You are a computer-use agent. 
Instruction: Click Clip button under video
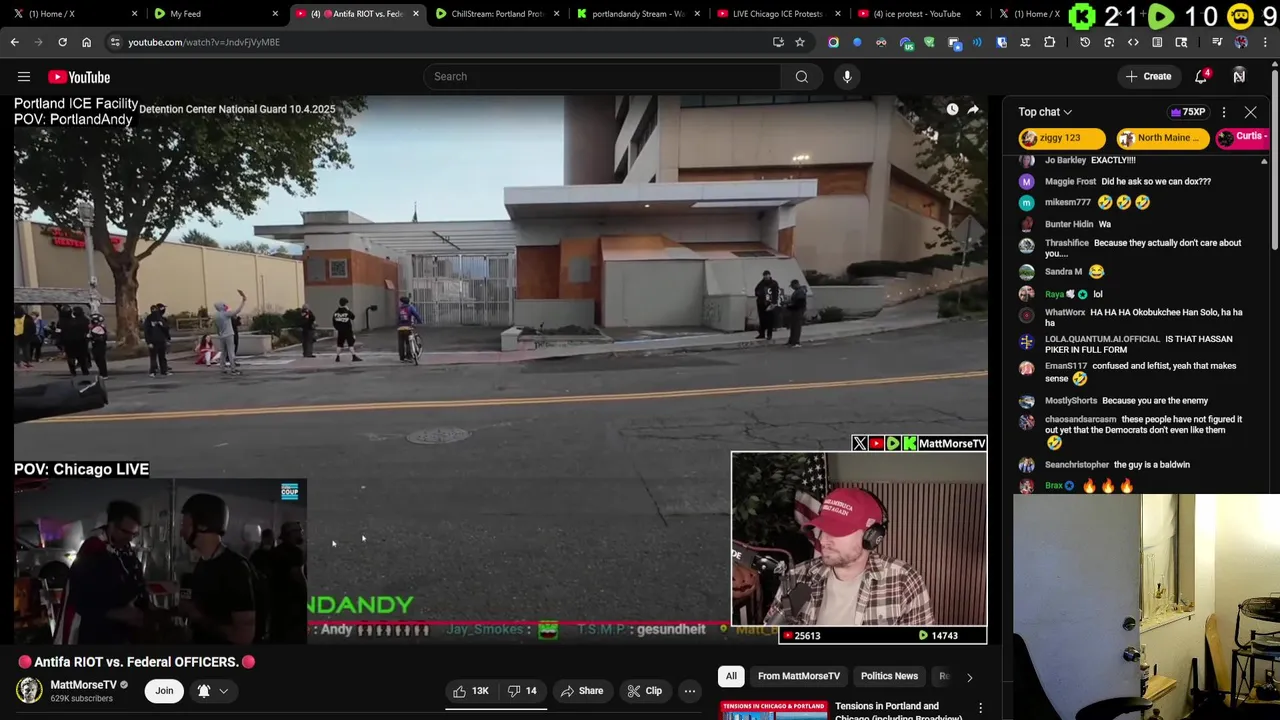coord(644,691)
